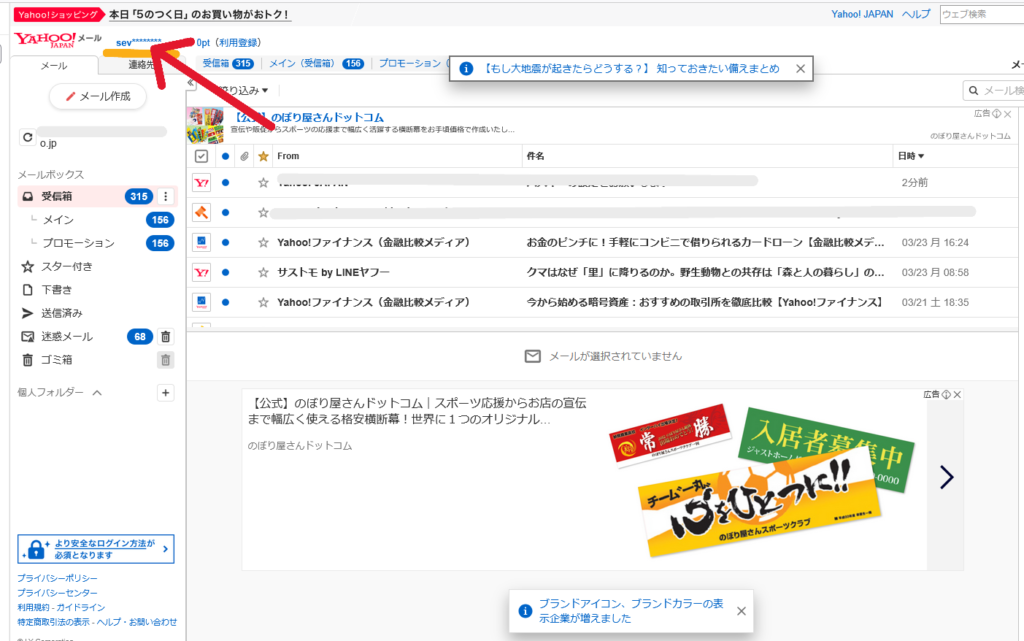
Task: Click the メール作成 compose button
Action: 97,97
